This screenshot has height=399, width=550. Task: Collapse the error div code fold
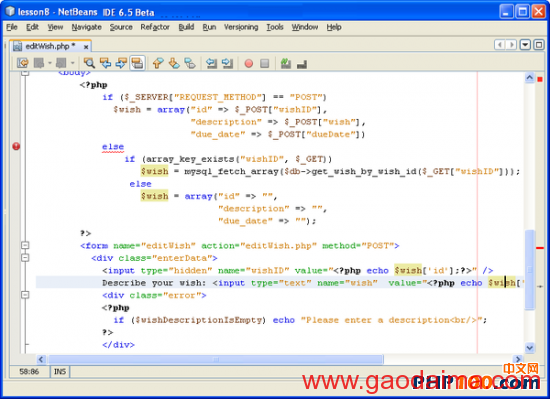(25, 295)
